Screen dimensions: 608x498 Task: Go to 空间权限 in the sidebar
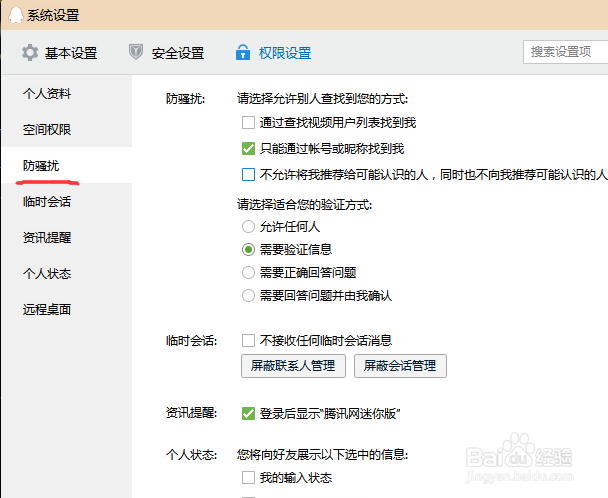47,130
